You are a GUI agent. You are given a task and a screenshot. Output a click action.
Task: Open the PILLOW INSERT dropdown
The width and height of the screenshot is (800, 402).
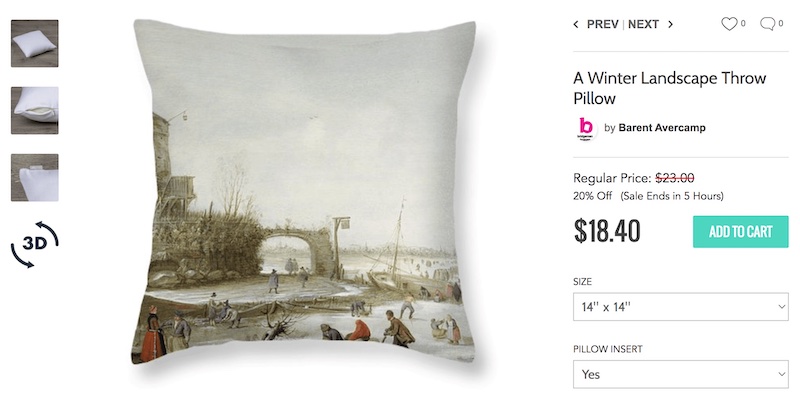681,374
